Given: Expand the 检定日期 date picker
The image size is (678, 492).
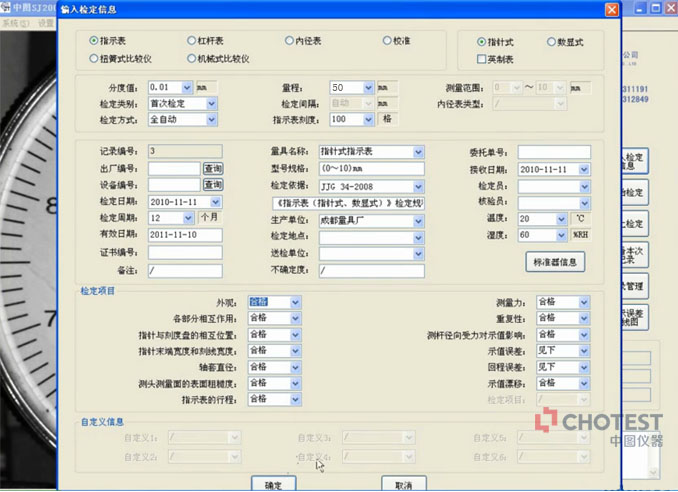Looking at the screenshot, I should 216,201.
